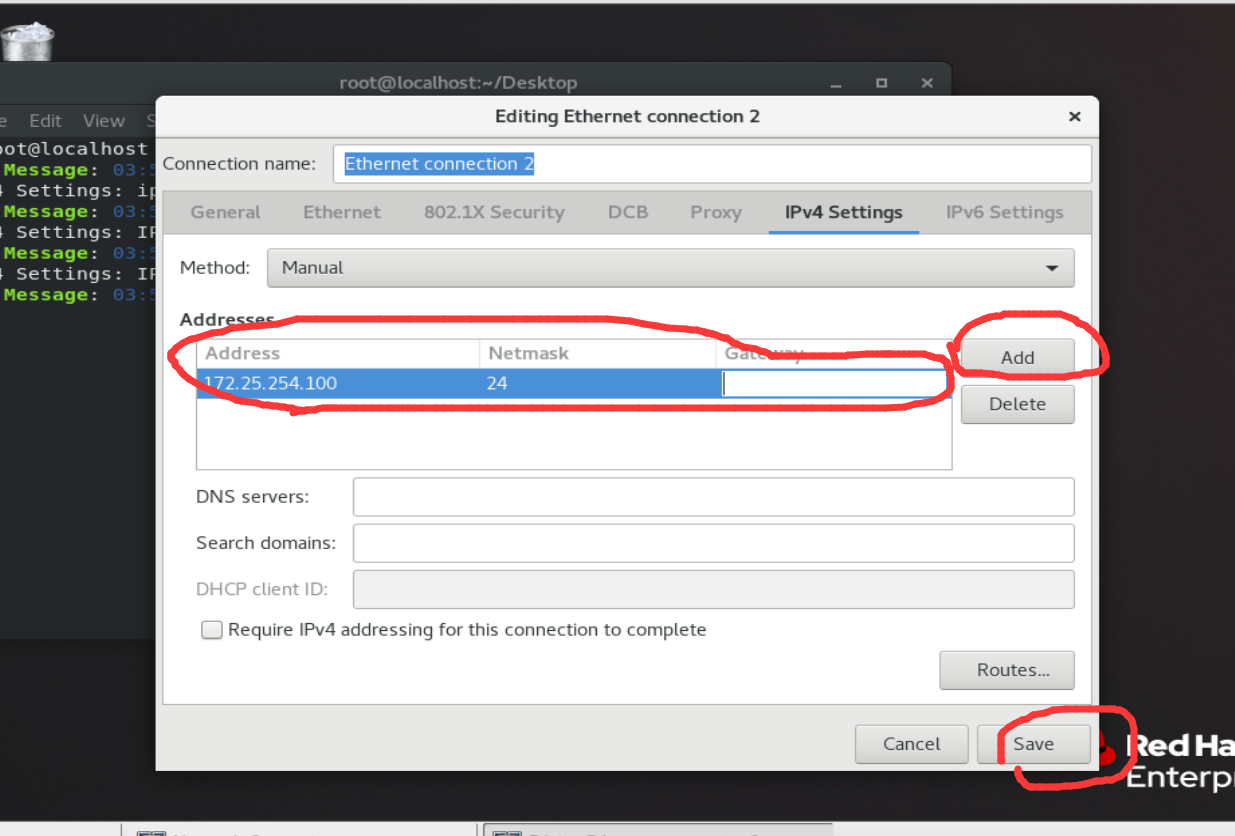
Task: Open the 802.1X Security tab
Action: (493, 212)
